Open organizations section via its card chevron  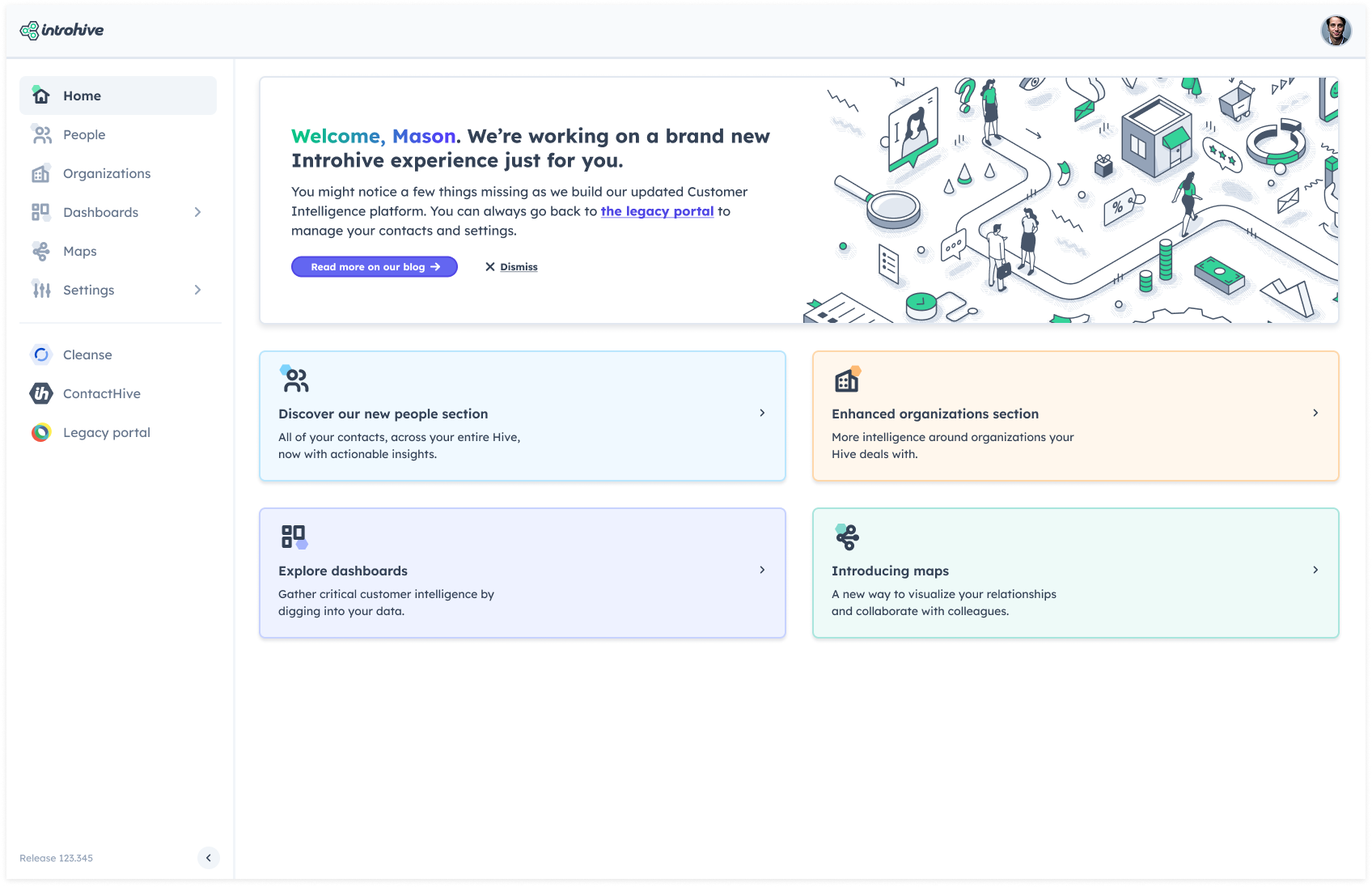point(1315,413)
